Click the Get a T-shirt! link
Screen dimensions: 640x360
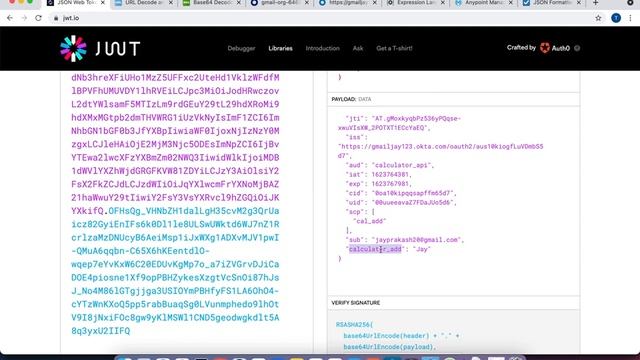point(394,48)
